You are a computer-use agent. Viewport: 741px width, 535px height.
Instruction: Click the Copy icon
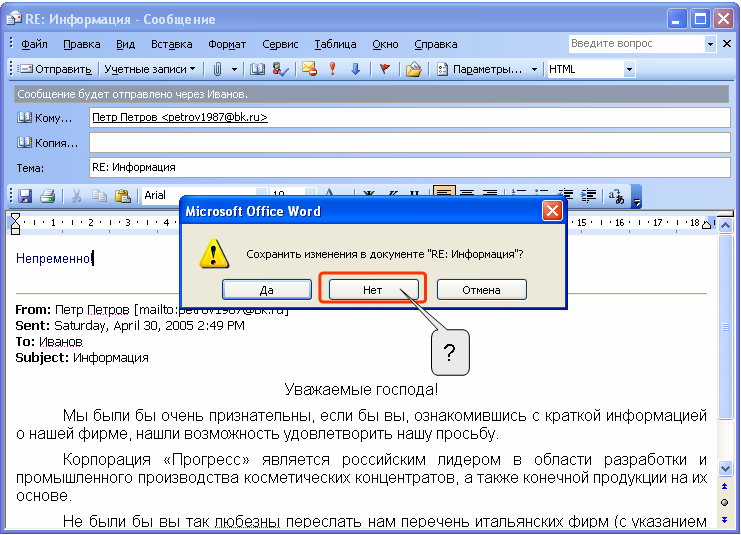coord(99,196)
